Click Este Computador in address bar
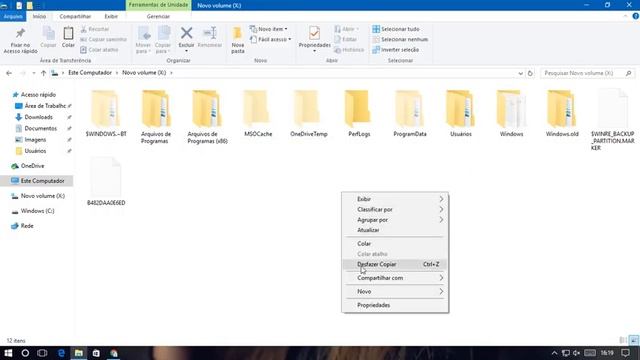Image resolution: width=640 pixels, height=360 pixels. tap(90, 73)
